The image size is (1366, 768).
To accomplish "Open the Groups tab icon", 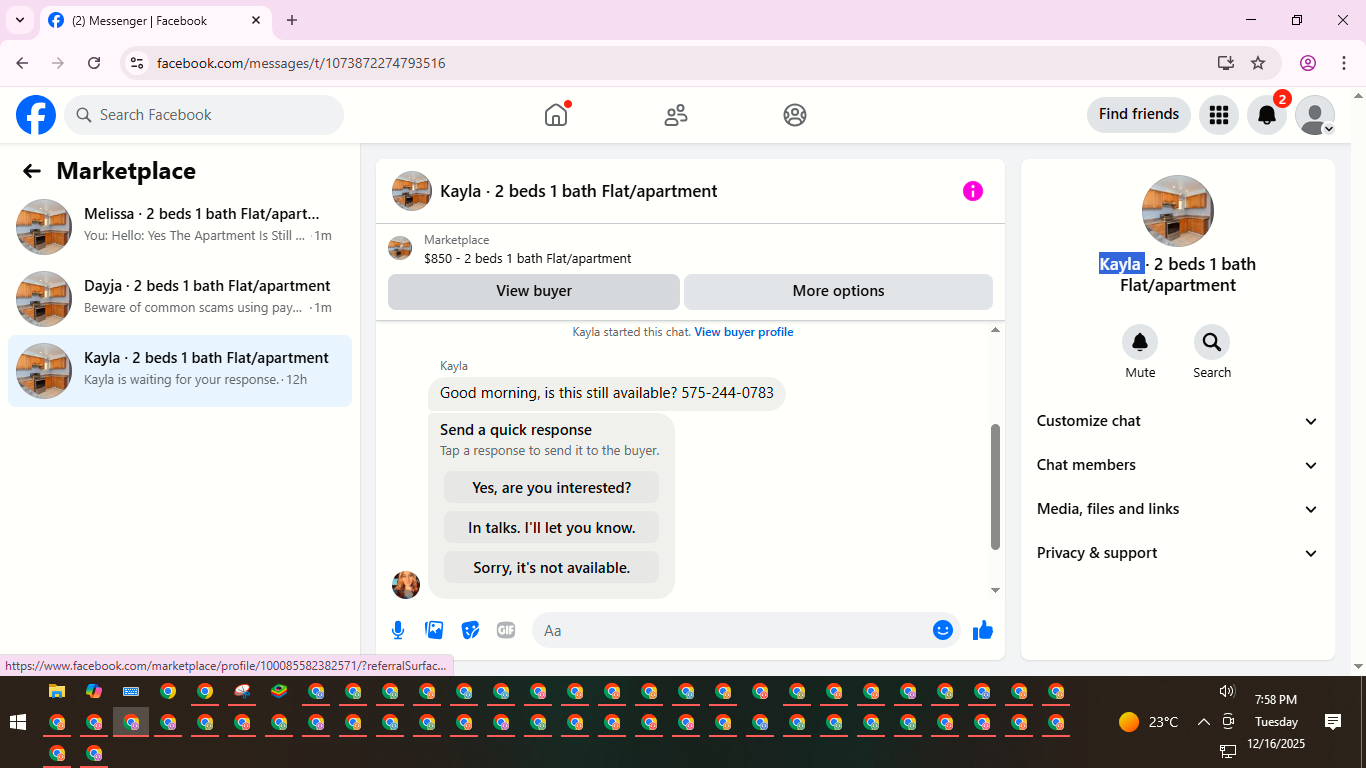I will (795, 115).
